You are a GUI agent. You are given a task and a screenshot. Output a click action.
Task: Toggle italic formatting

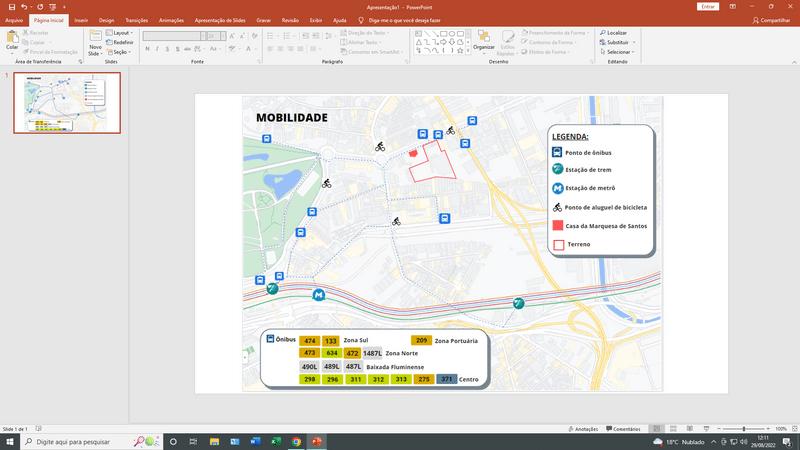tap(157, 49)
